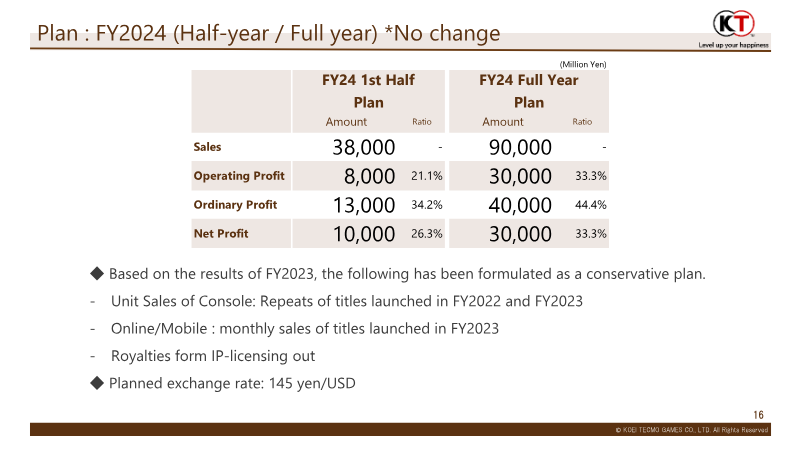The image size is (800, 449).
Task: Click the KT logo icon
Action: pyautogui.click(x=734, y=23)
